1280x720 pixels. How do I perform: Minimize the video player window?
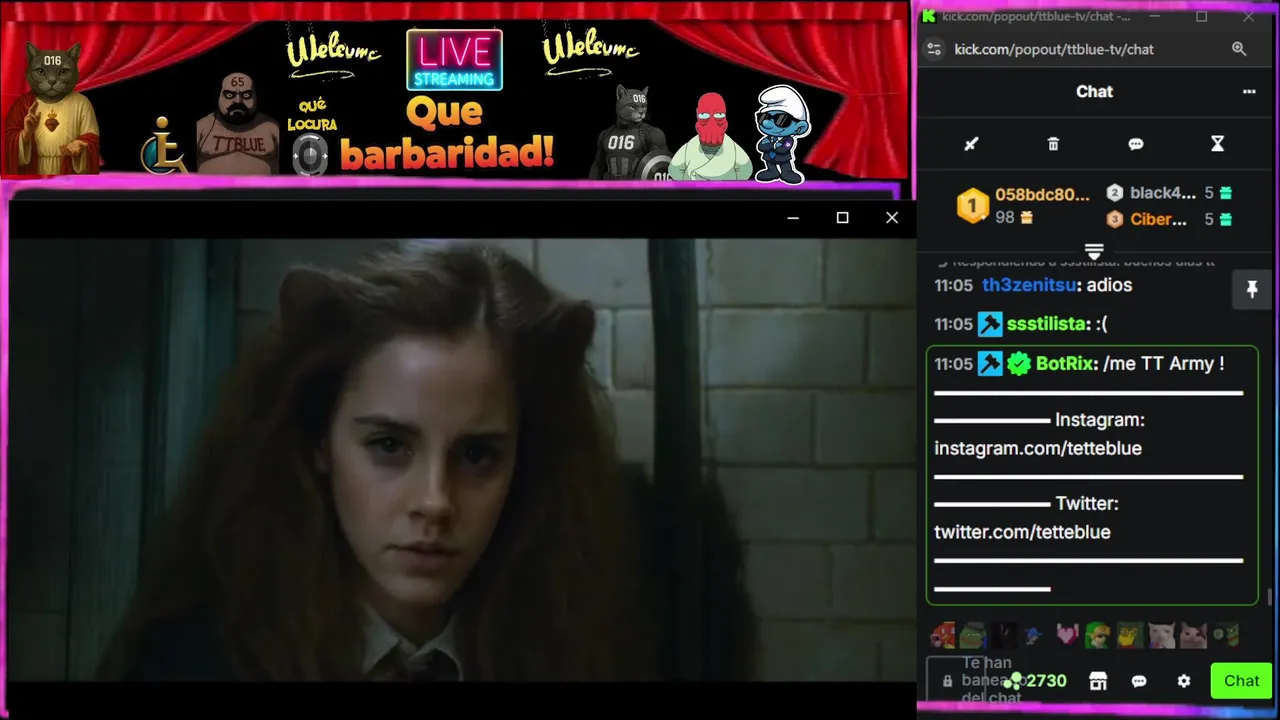[x=793, y=217]
